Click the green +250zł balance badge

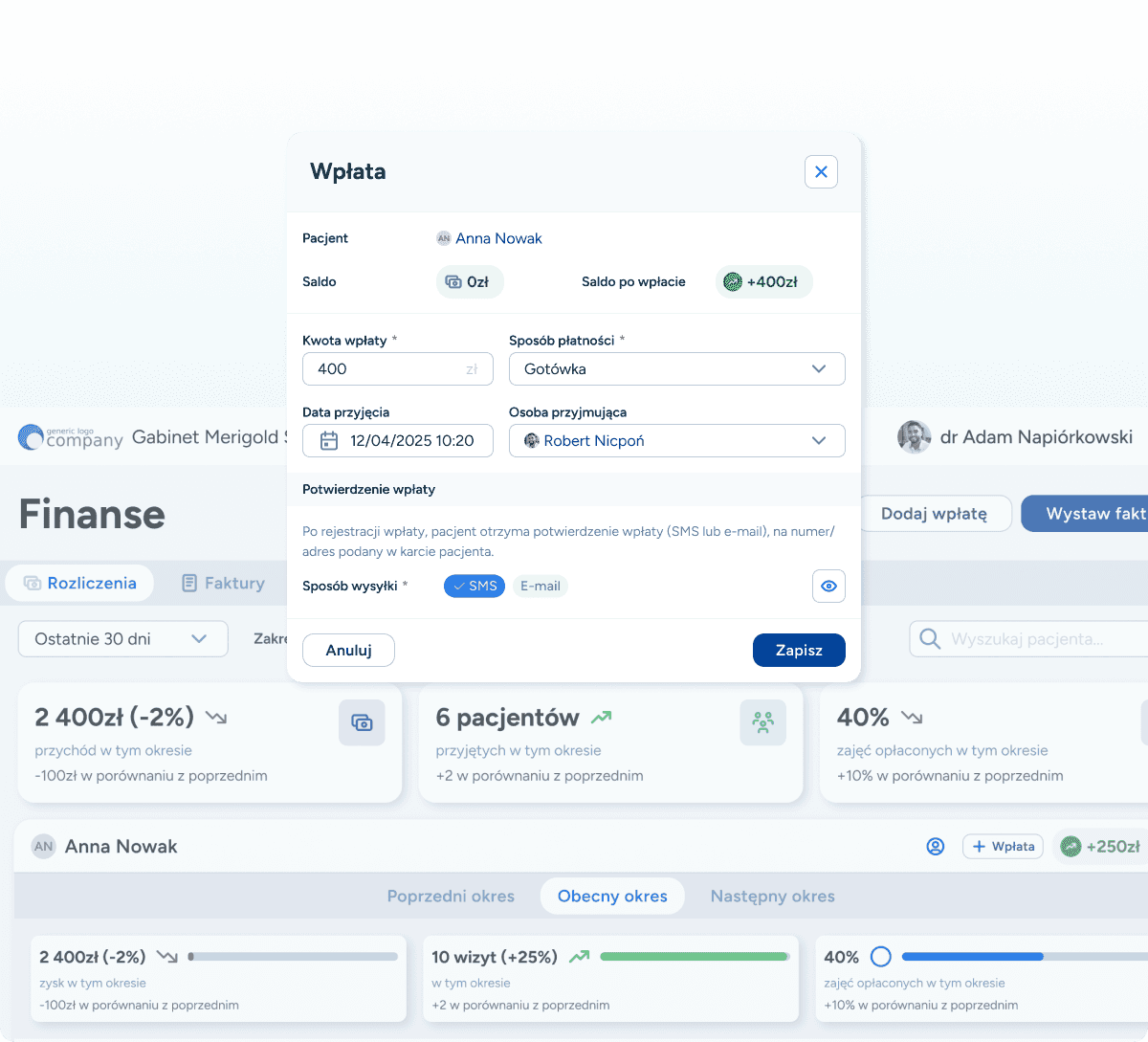pyautogui.click(x=1100, y=847)
